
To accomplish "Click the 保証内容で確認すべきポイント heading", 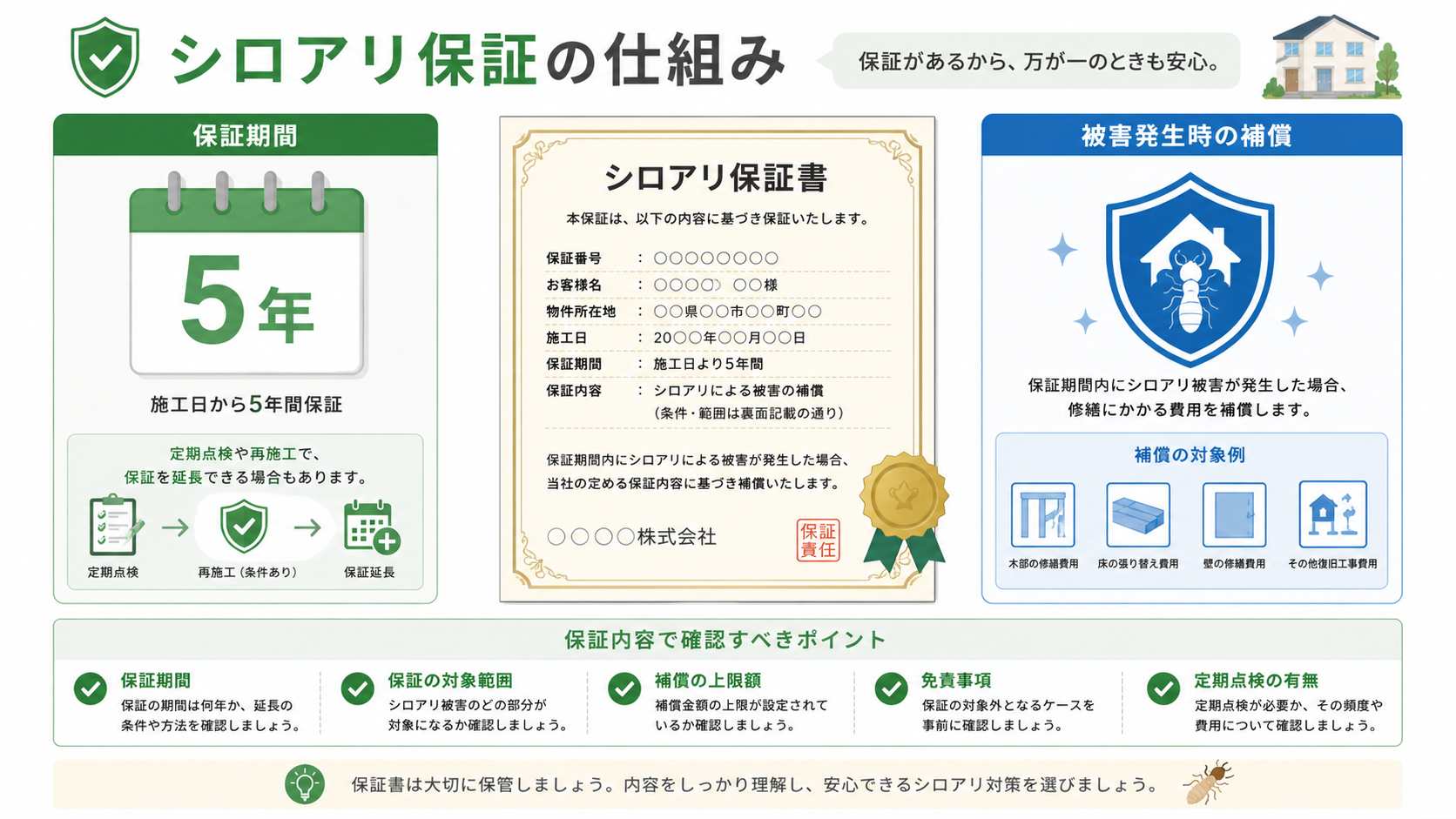I will tap(725, 640).
